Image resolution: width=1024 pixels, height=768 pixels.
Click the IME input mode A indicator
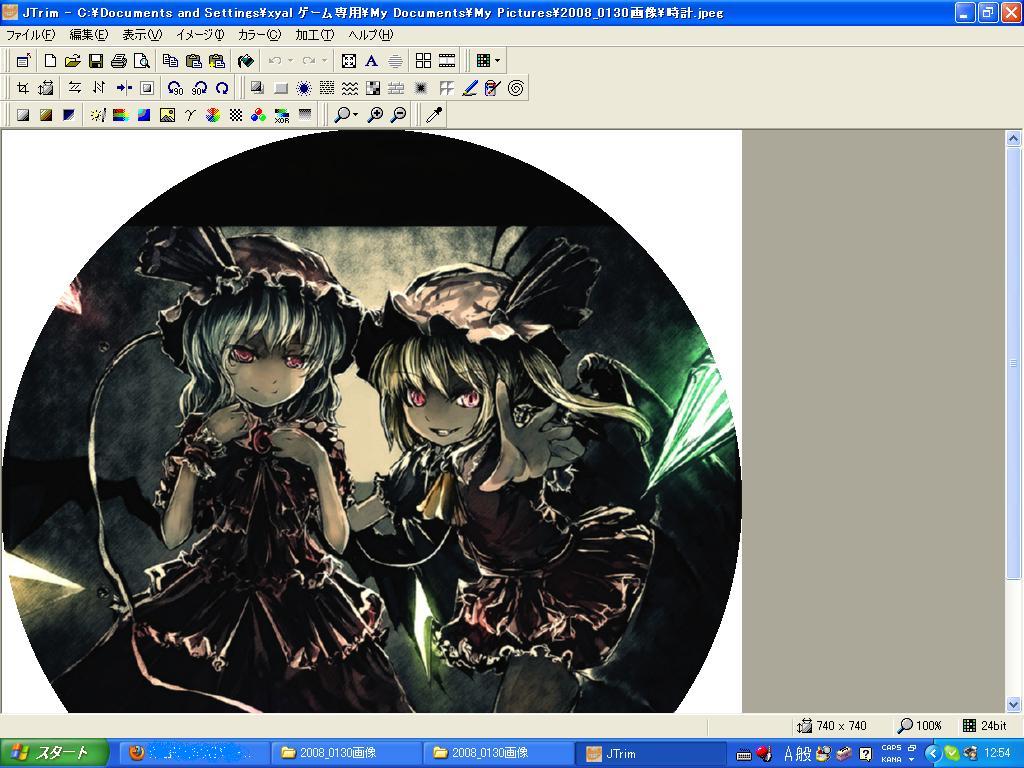[788, 754]
